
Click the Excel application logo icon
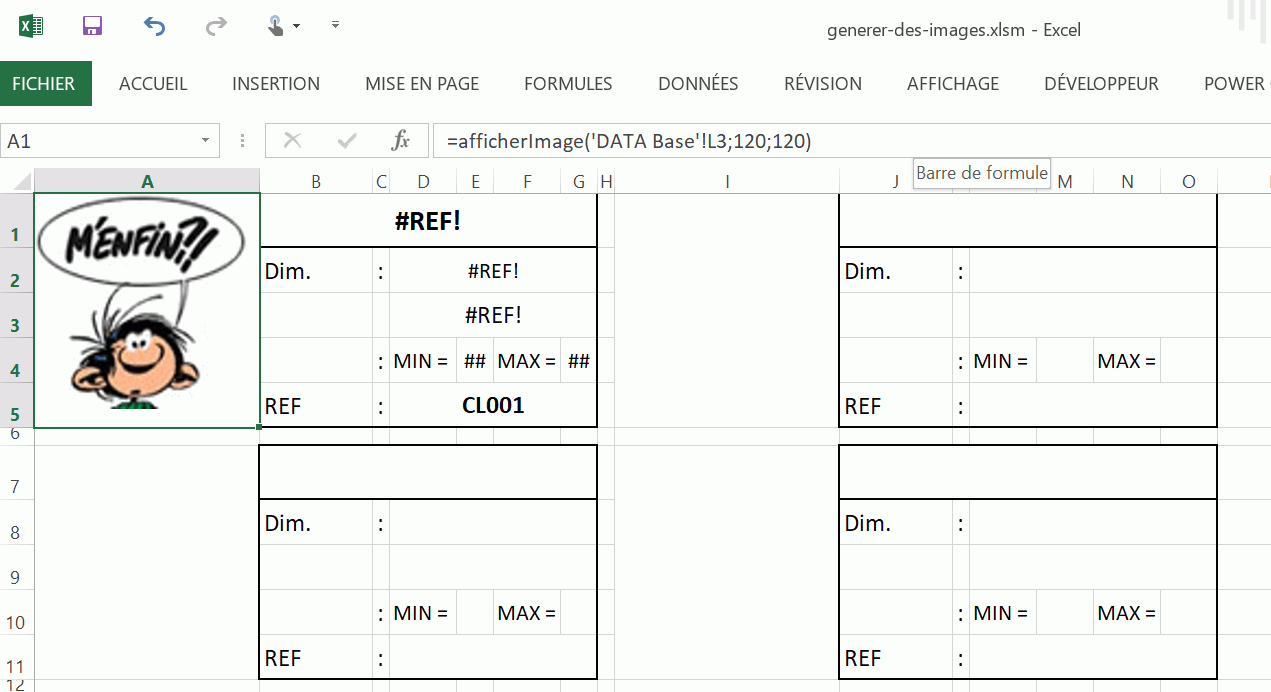[x=31, y=26]
